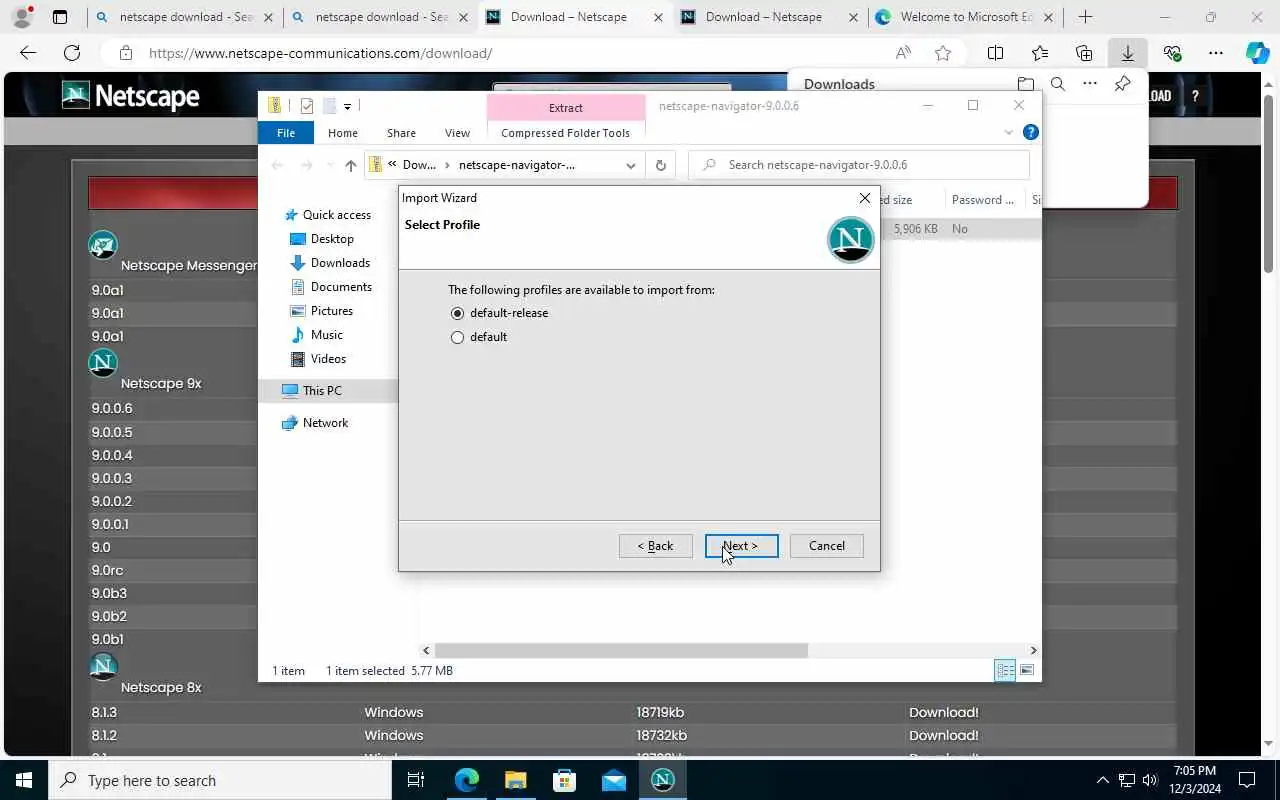1280x800 pixels.
Task: Switch Explorer to large icons view
Action: pos(1027,671)
